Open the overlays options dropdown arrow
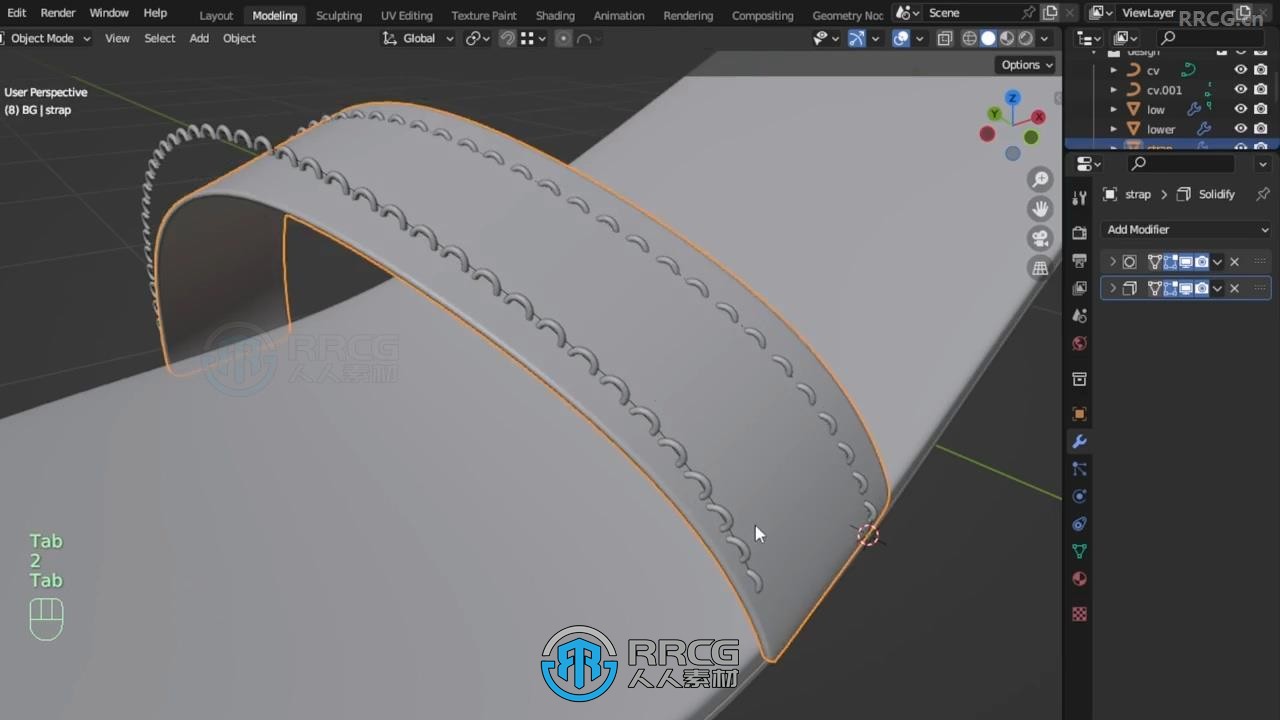The height and width of the screenshot is (720, 1280). 920,38
